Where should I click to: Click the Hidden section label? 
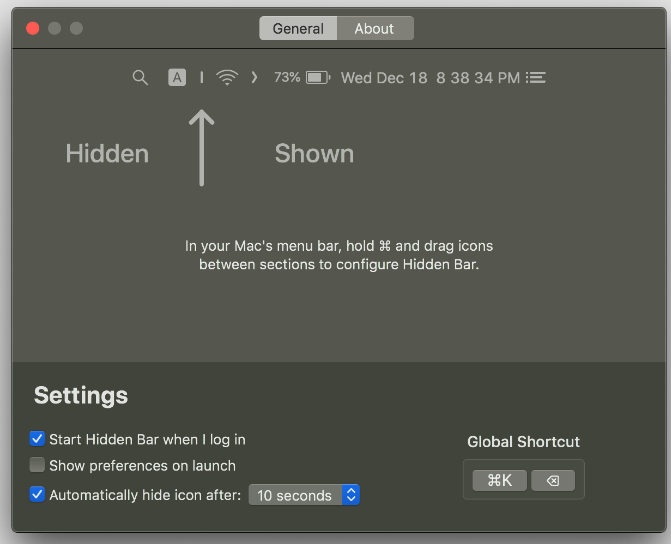[x=107, y=154]
